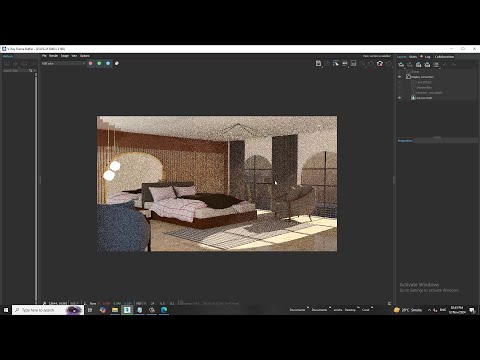Click the rendered bedroom image

(217, 184)
